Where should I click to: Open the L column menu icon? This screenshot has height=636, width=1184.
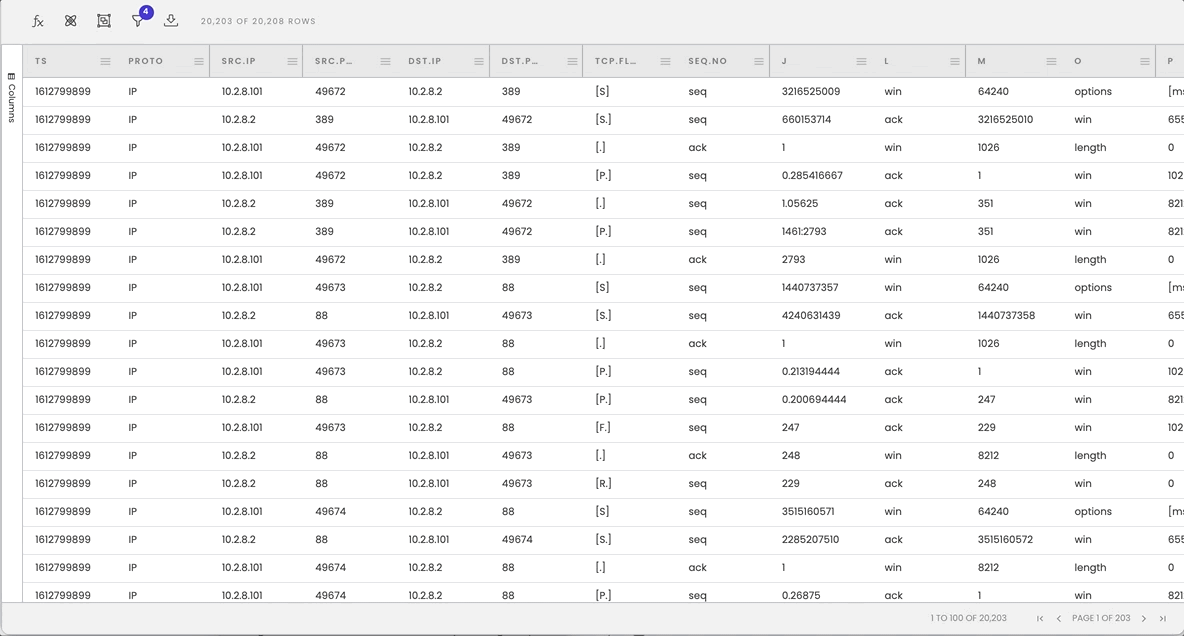955,61
